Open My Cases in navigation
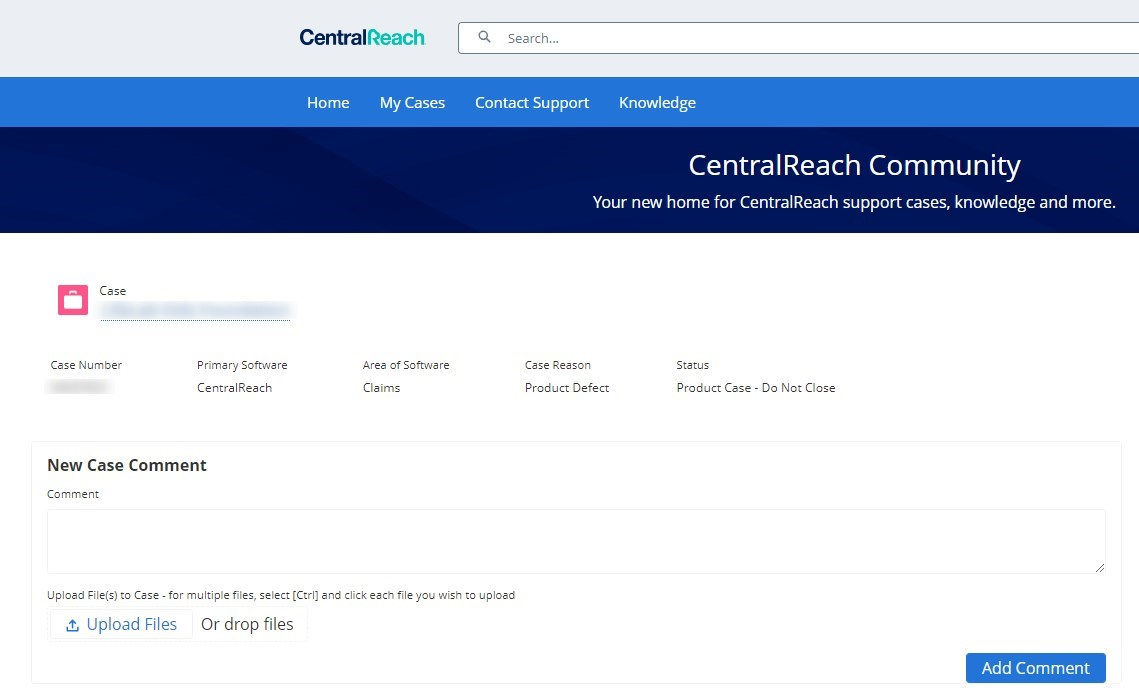The height and width of the screenshot is (696, 1139). [412, 103]
